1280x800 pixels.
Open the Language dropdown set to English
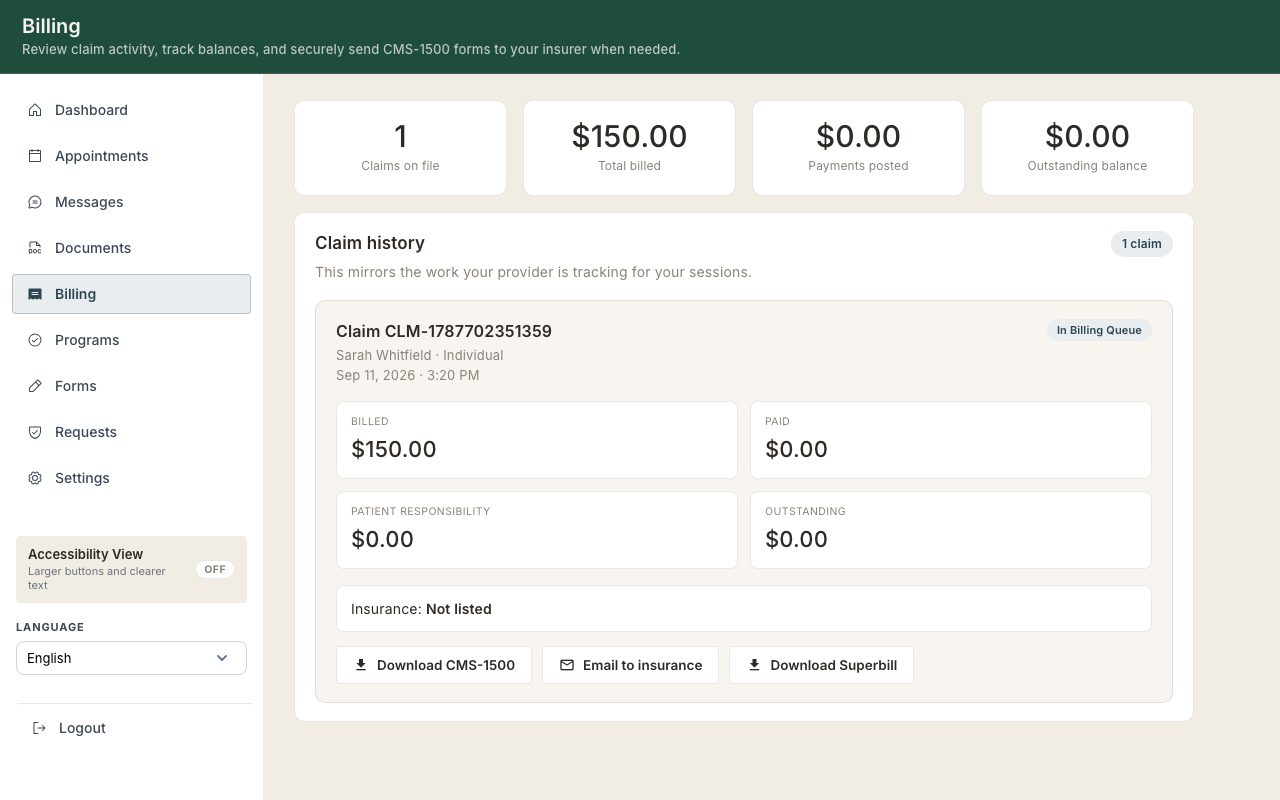(x=131, y=658)
